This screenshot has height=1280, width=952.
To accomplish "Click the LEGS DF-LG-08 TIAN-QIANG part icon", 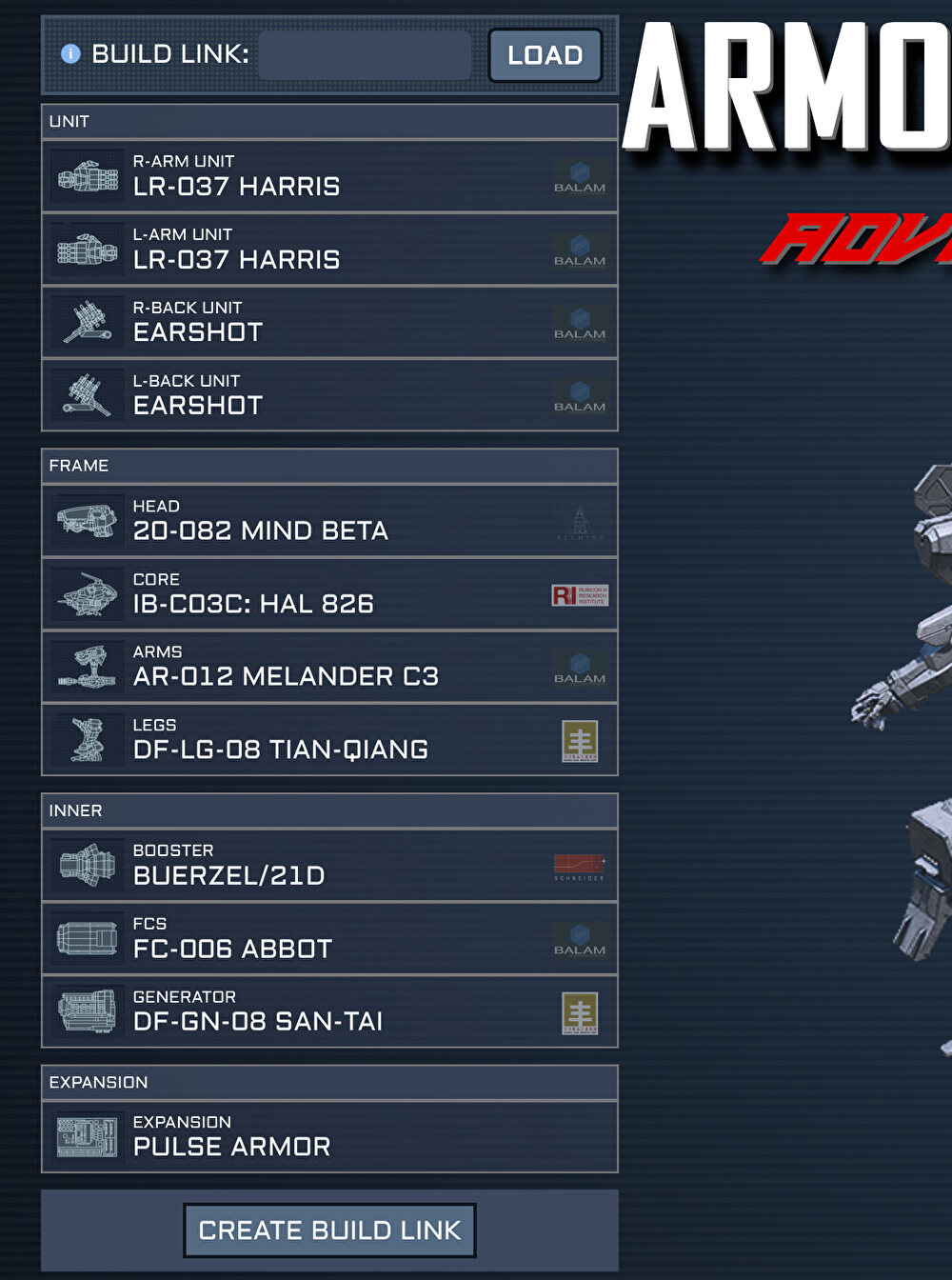I will [x=88, y=740].
